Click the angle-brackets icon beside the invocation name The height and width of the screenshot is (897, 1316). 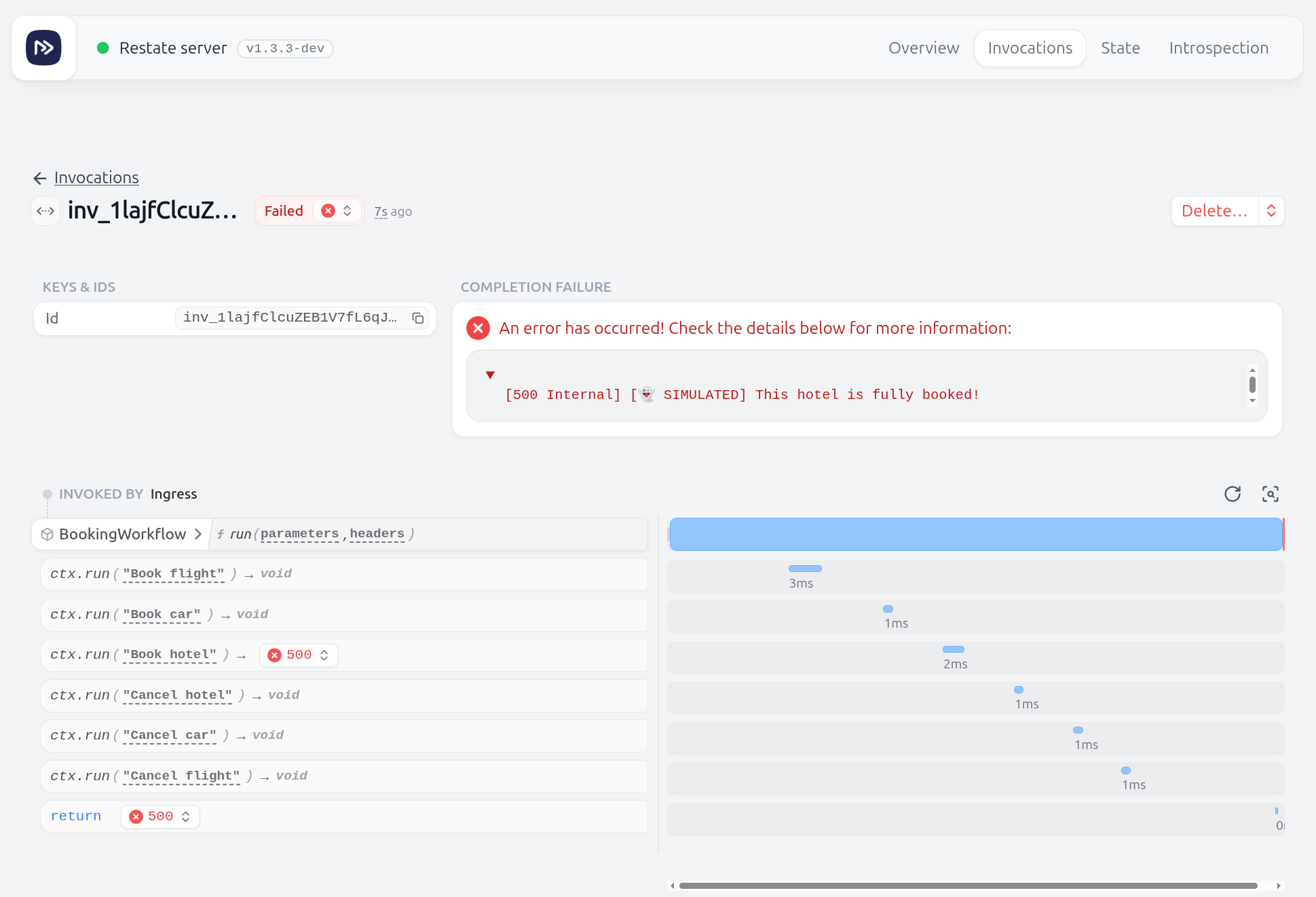(x=45, y=210)
